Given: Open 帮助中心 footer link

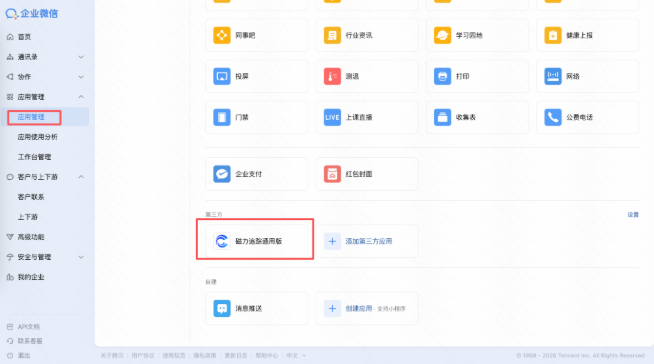Looking at the screenshot, I should [x=267, y=356].
